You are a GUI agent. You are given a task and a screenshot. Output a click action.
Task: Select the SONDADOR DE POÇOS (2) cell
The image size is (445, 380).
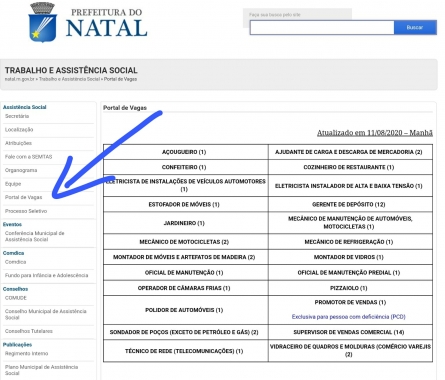[186, 332]
